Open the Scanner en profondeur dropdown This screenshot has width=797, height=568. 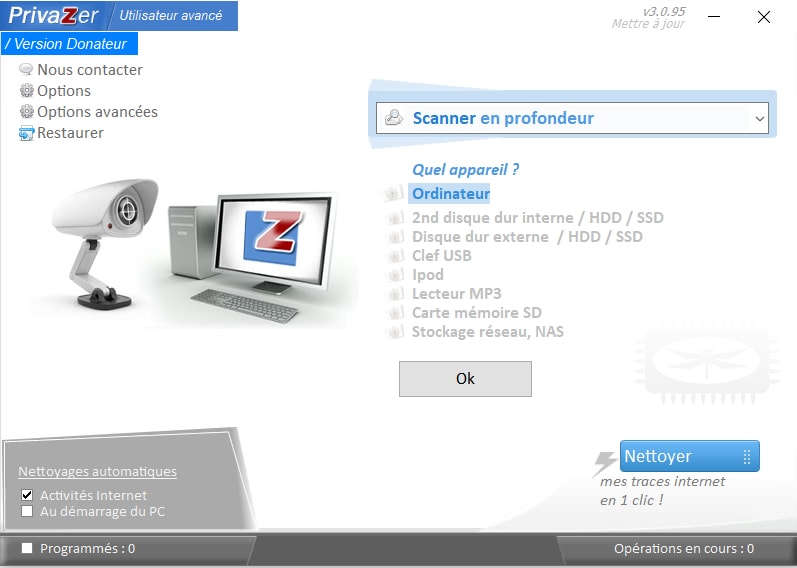coord(572,118)
